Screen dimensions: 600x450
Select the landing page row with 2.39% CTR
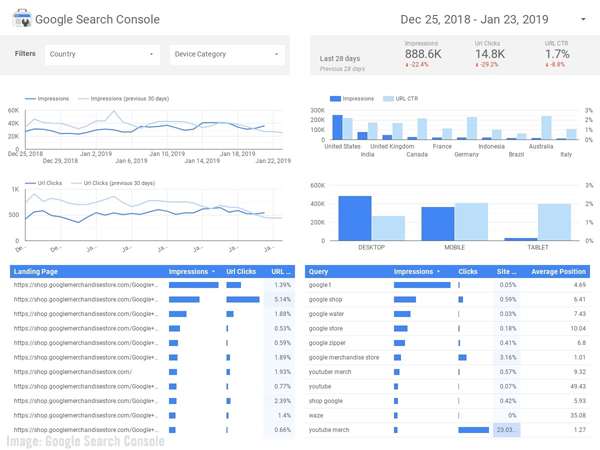[152, 401]
